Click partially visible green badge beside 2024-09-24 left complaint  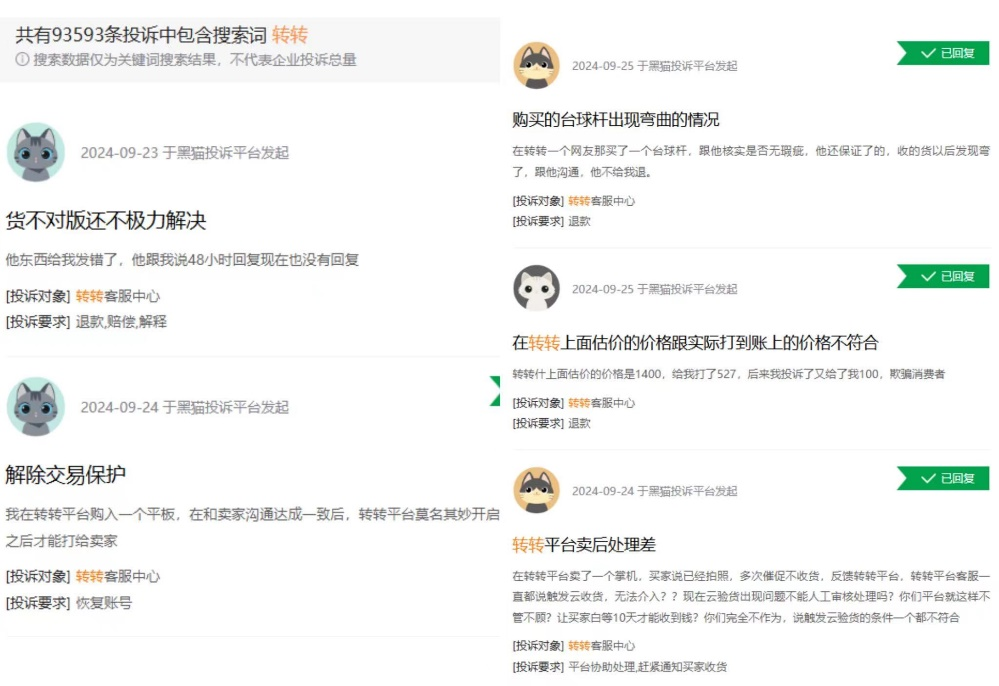point(495,390)
